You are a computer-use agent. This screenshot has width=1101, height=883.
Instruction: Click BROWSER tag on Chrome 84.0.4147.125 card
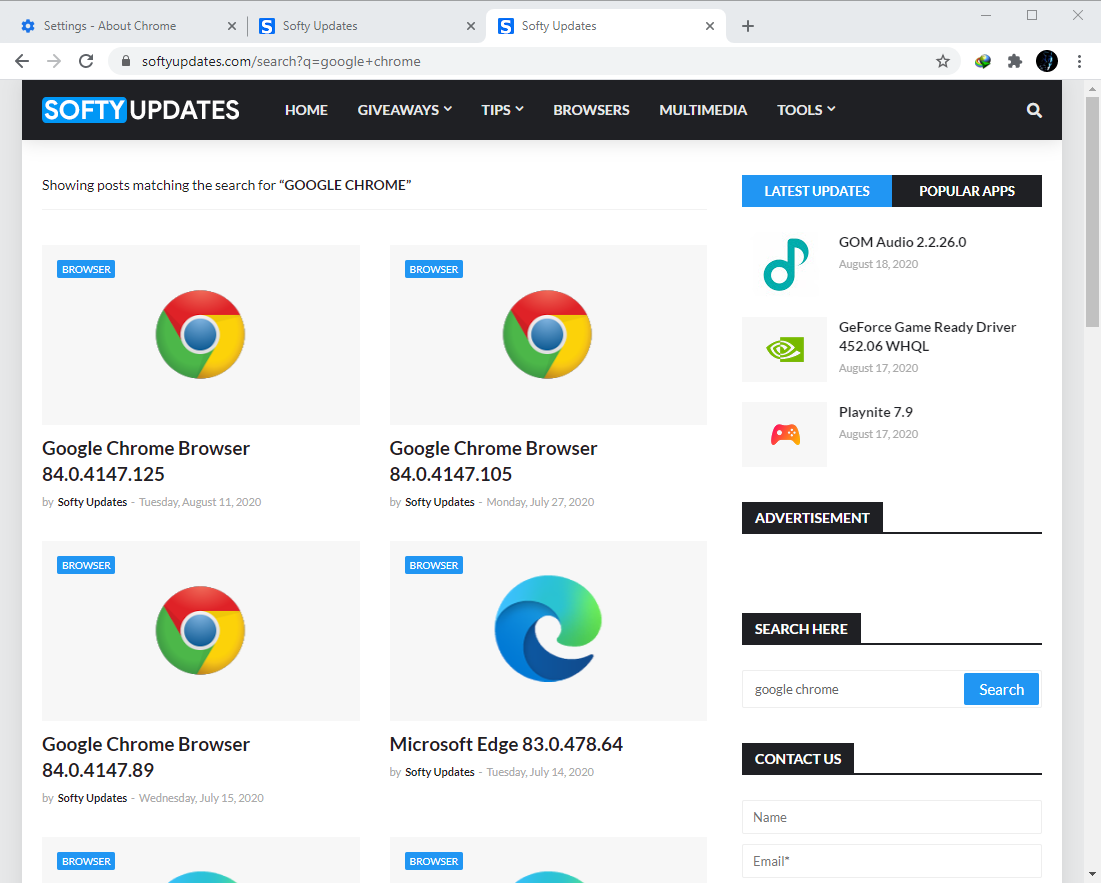click(x=86, y=270)
